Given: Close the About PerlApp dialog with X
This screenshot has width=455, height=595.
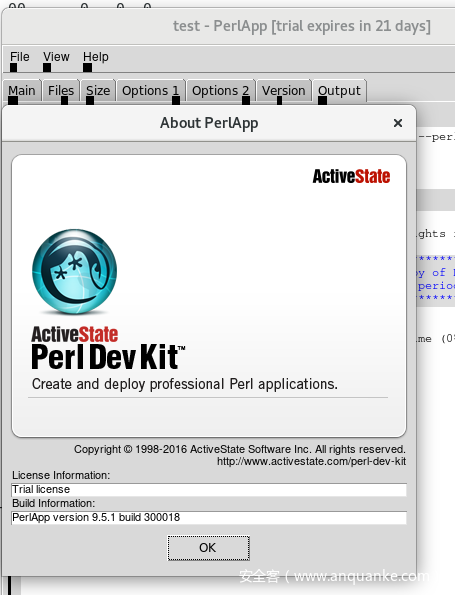Looking at the screenshot, I should [398, 123].
